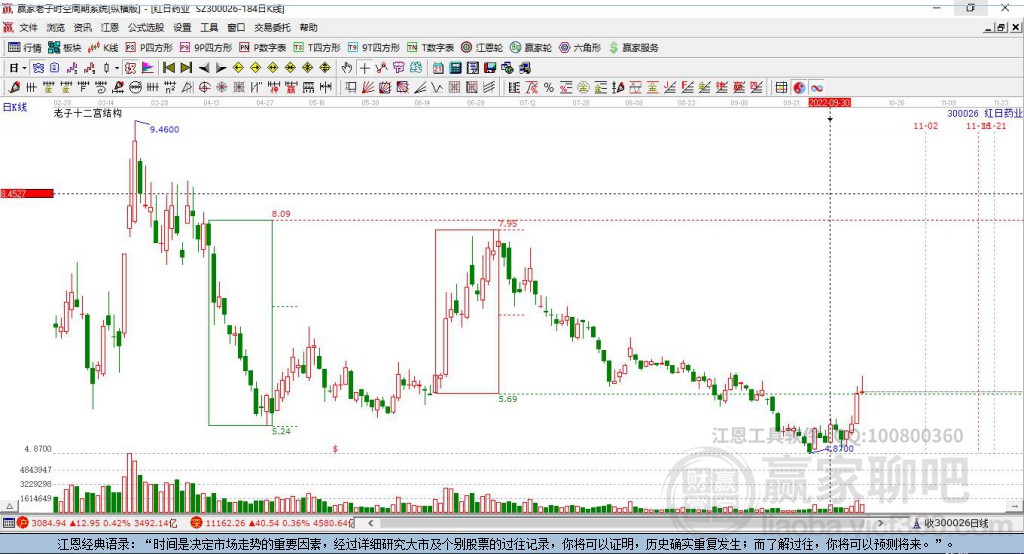Click the 300026 红日药业 stock name

coord(984,113)
